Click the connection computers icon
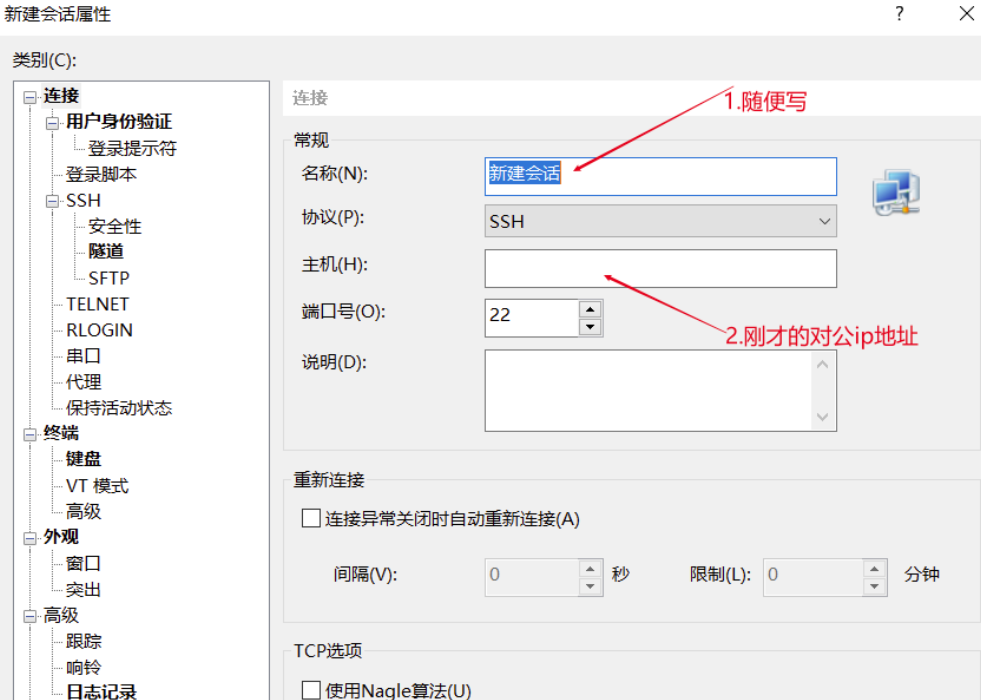Image resolution: width=981 pixels, height=700 pixels. coord(896,193)
